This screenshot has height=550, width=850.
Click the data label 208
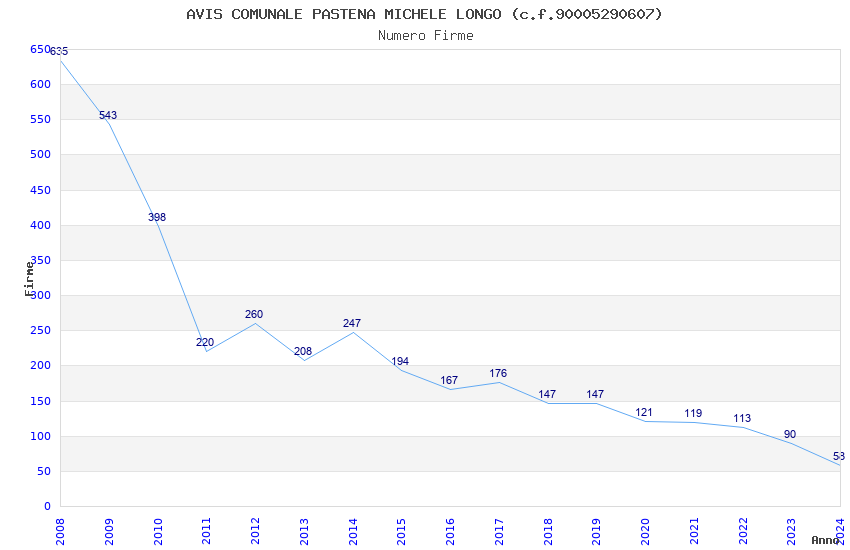303,351
